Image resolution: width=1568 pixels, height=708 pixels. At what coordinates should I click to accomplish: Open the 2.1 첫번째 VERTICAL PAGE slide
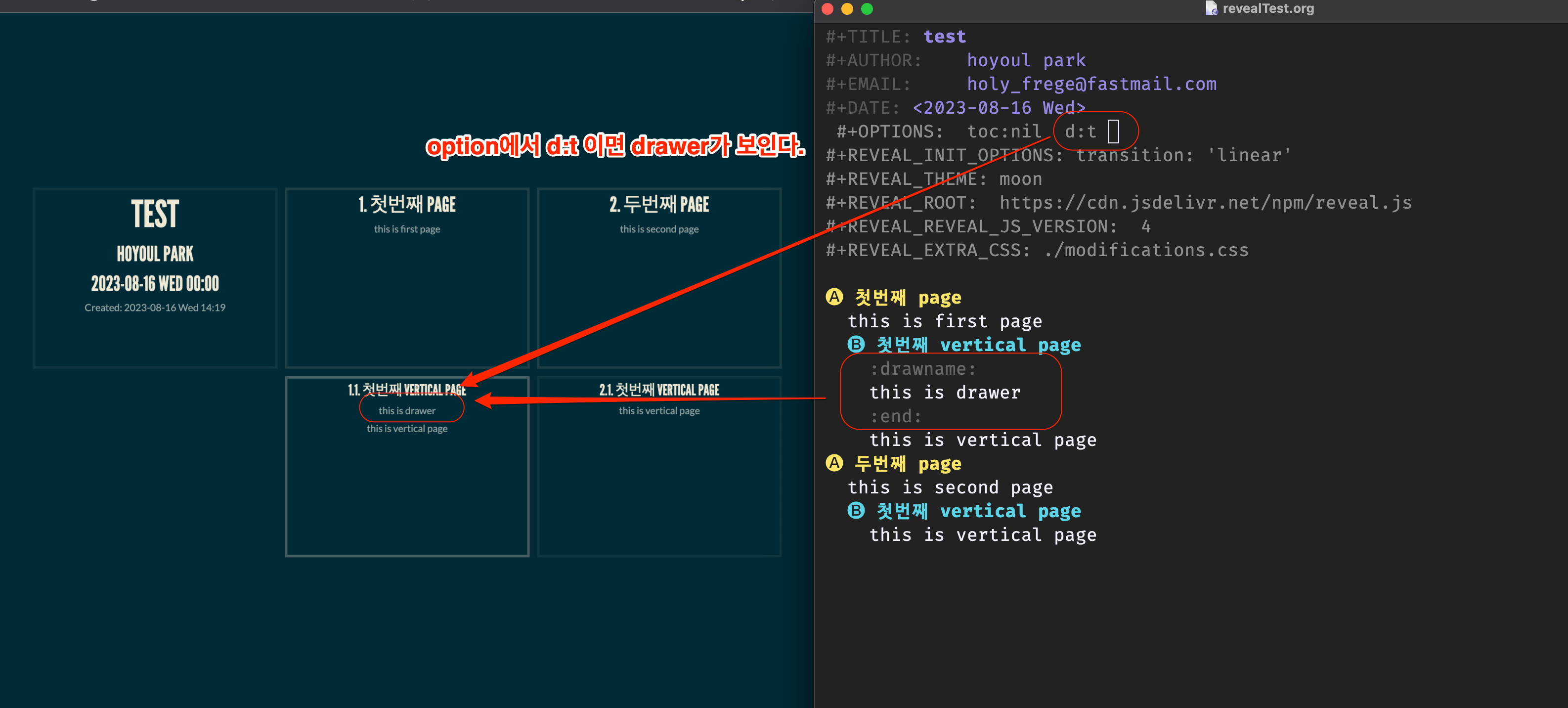point(658,466)
